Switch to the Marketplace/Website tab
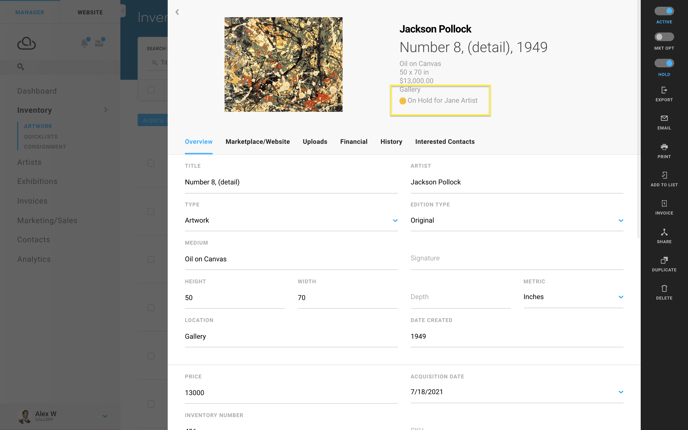The width and height of the screenshot is (688, 430). coord(258,142)
